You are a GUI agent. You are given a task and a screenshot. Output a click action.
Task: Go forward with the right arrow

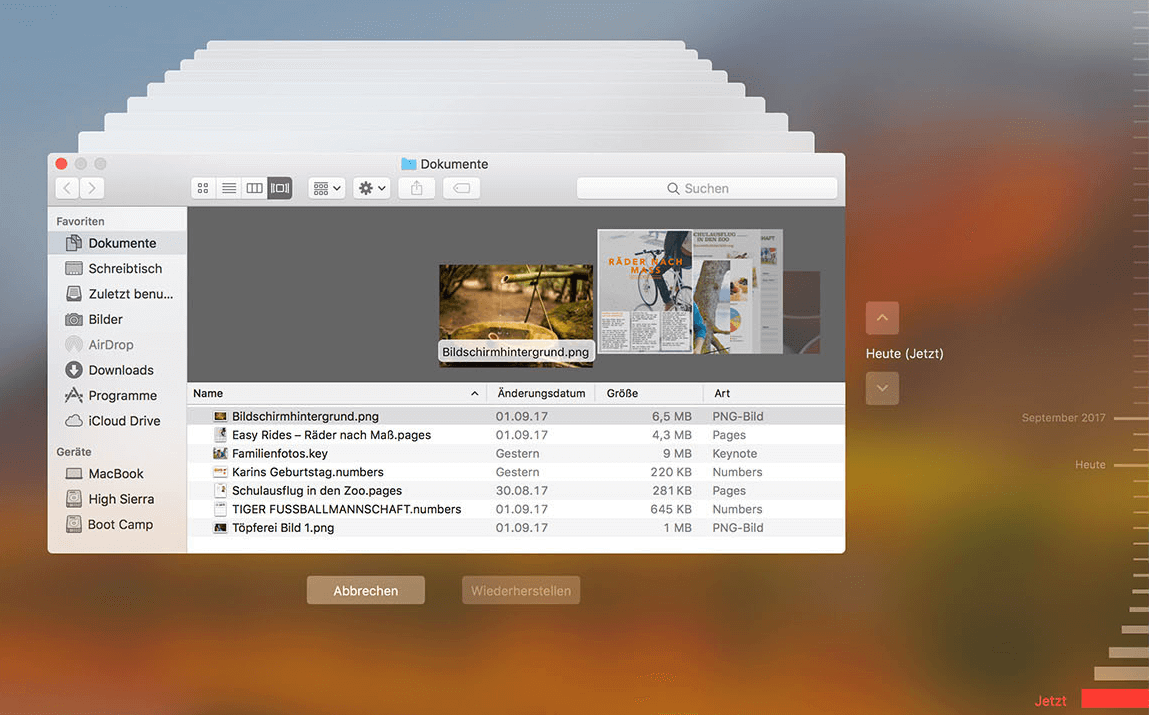coord(92,188)
